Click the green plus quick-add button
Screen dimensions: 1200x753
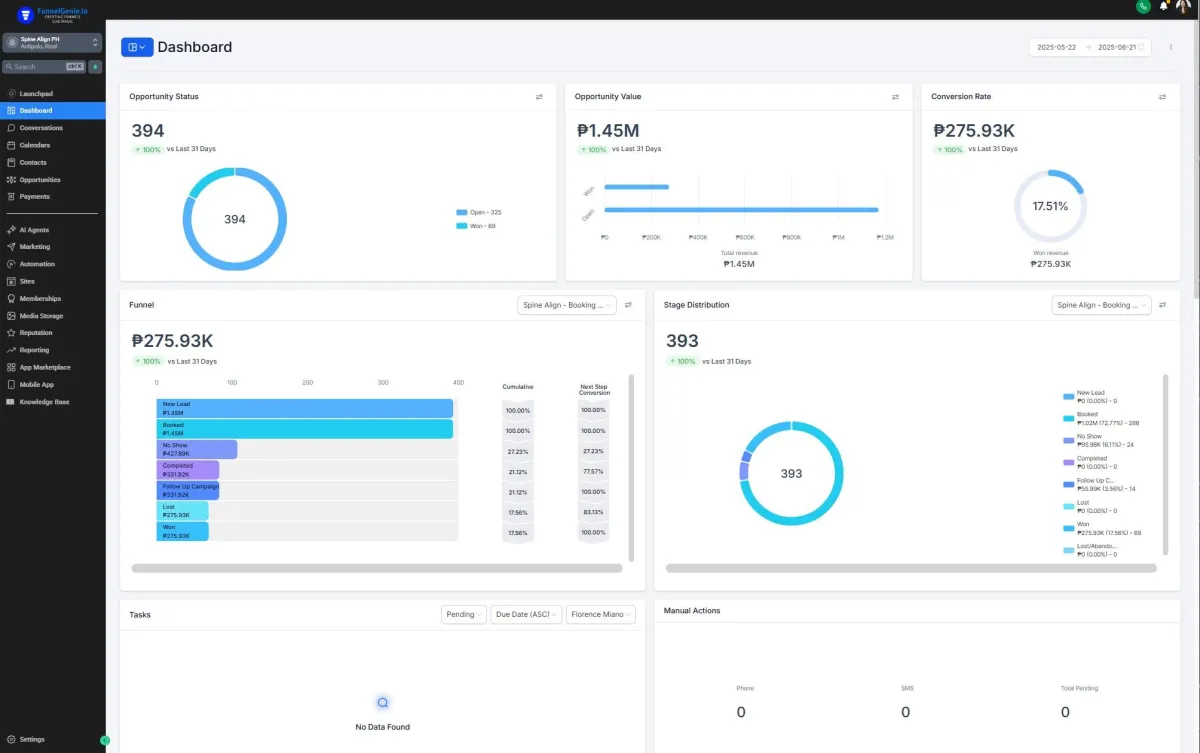tap(95, 66)
